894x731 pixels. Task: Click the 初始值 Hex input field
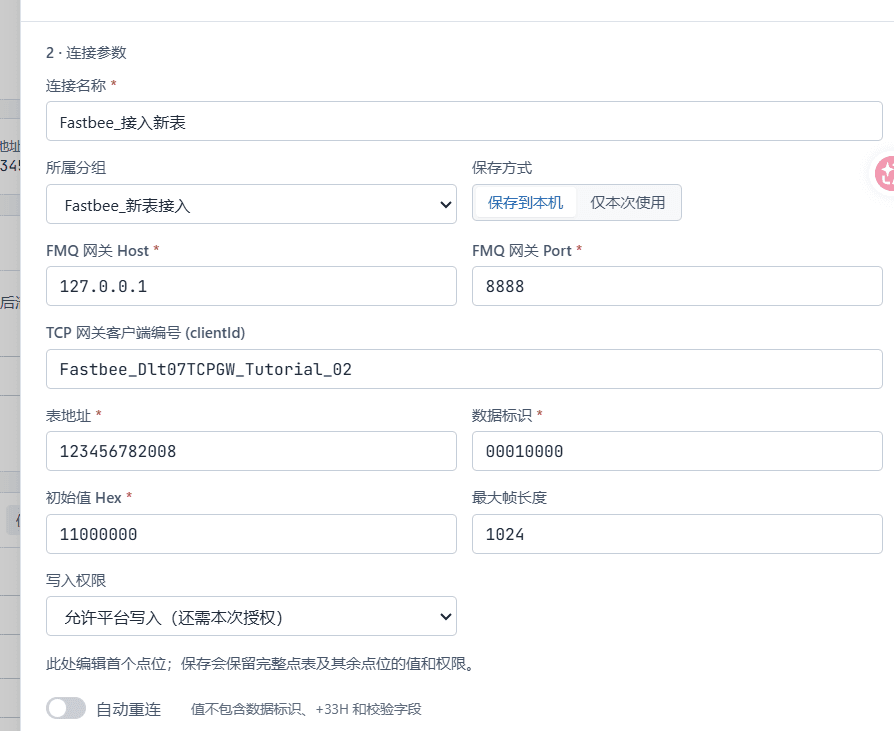pyautogui.click(x=251, y=534)
